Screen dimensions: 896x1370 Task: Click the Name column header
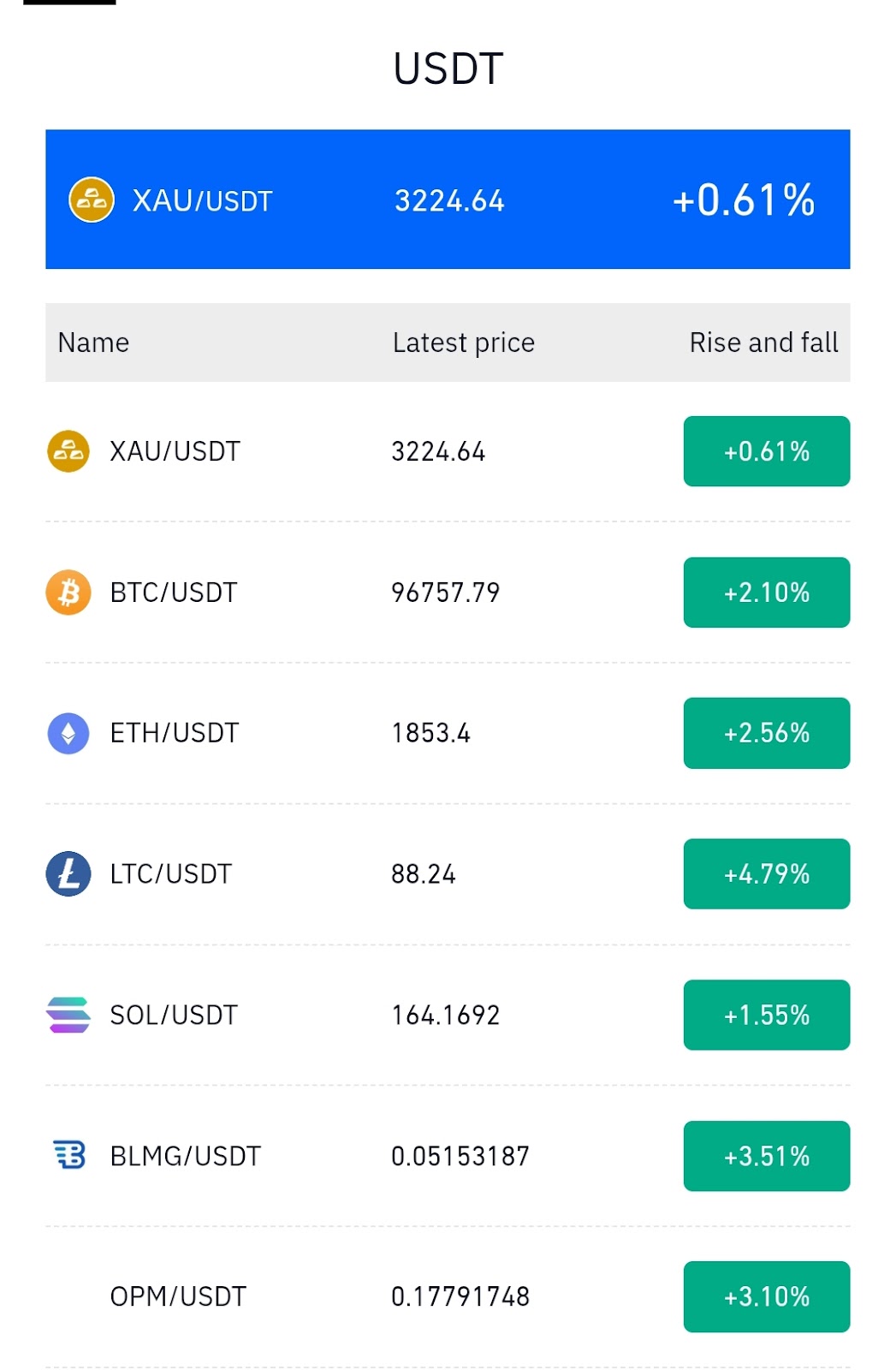[x=93, y=342]
